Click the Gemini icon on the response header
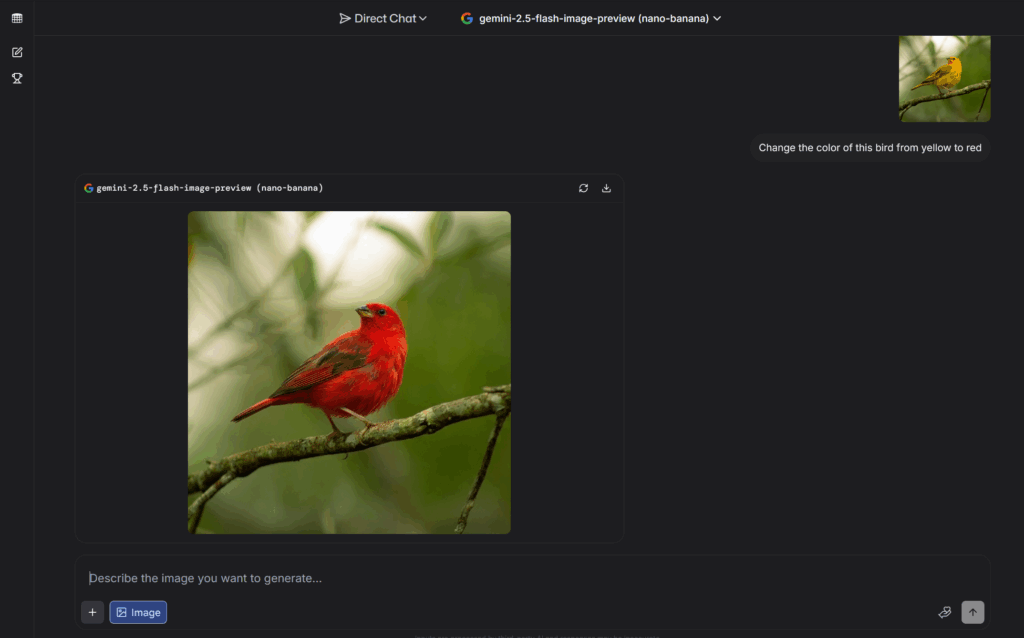The height and width of the screenshot is (638, 1024). pyautogui.click(x=87, y=187)
